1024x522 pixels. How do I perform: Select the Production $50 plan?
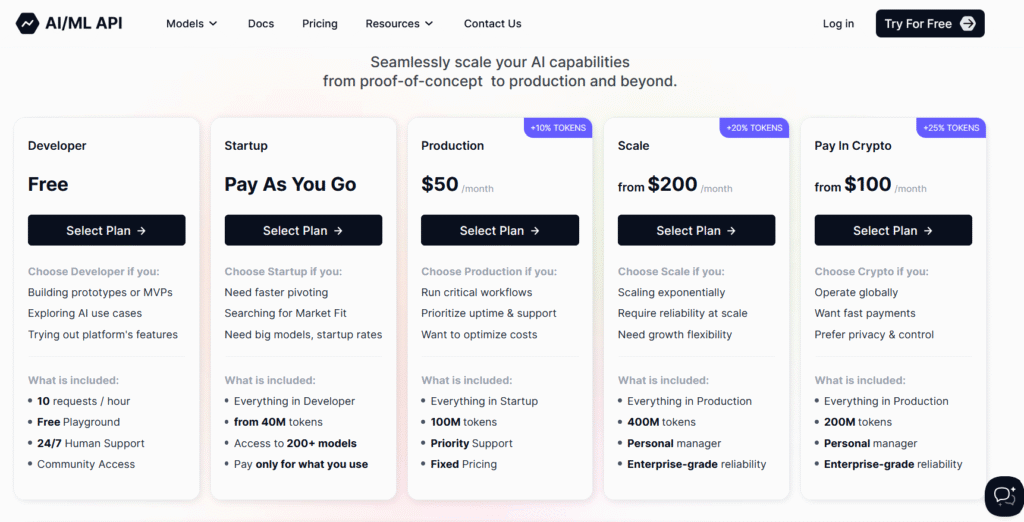point(500,230)
